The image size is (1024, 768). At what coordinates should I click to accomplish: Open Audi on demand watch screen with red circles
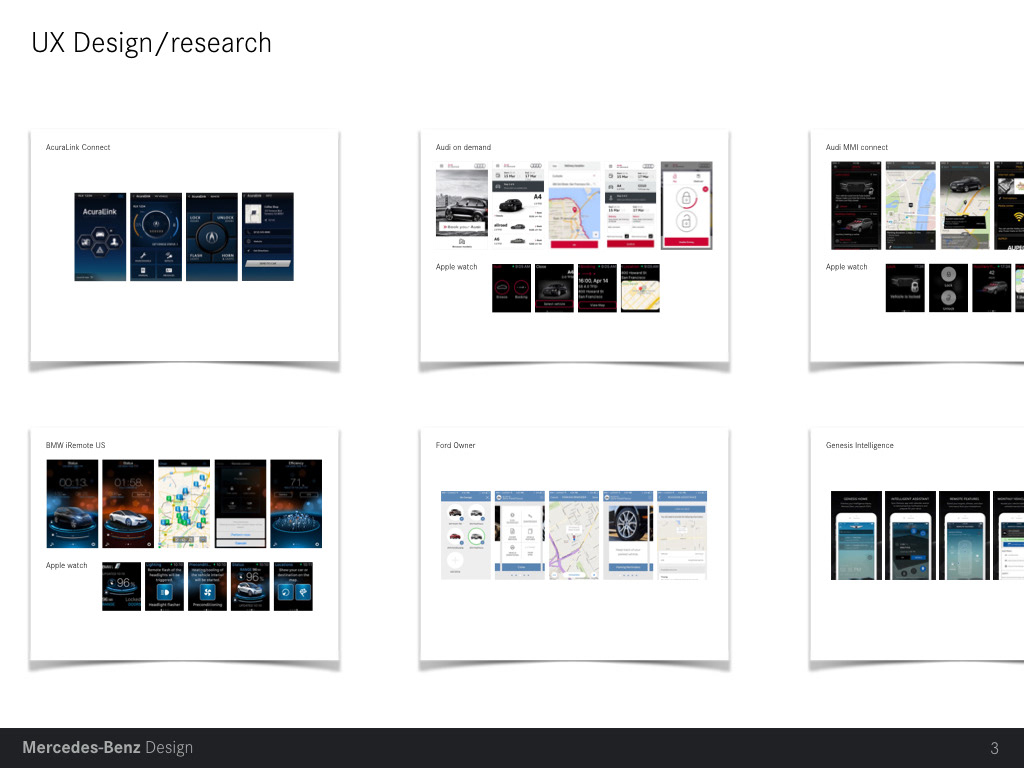[511, 288]
